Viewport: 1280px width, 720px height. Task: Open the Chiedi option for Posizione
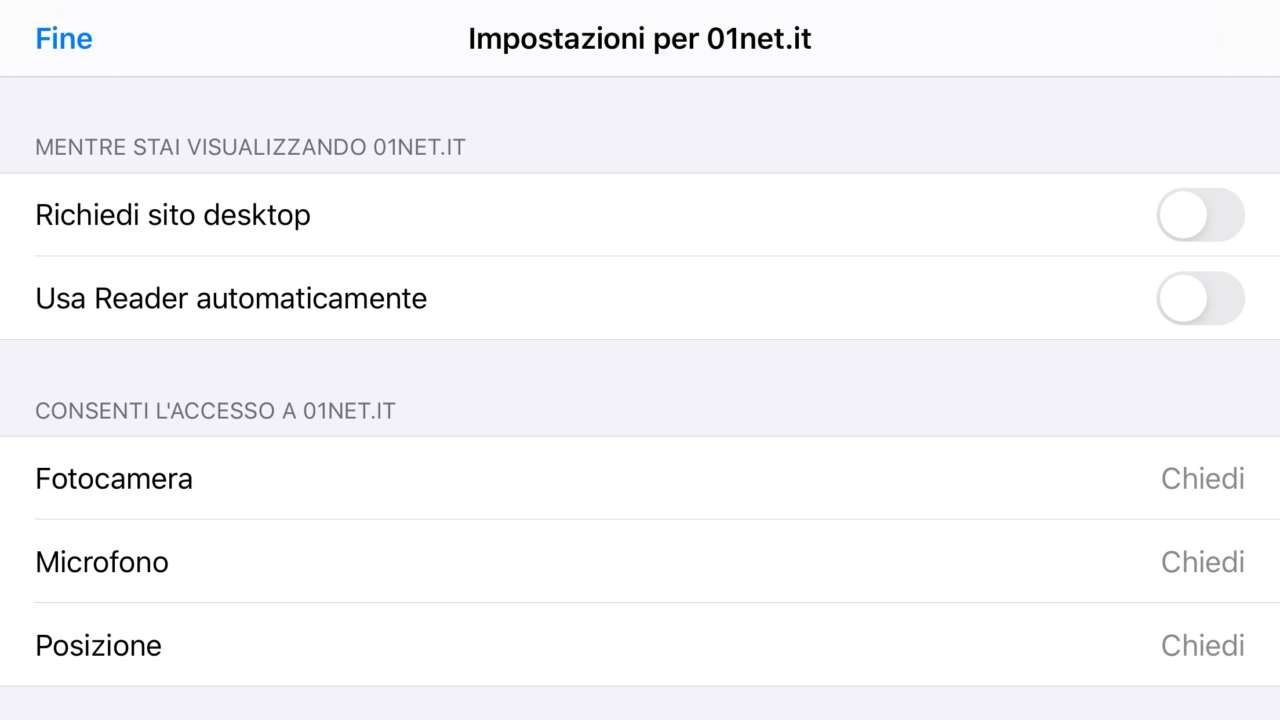[1202, 645]
